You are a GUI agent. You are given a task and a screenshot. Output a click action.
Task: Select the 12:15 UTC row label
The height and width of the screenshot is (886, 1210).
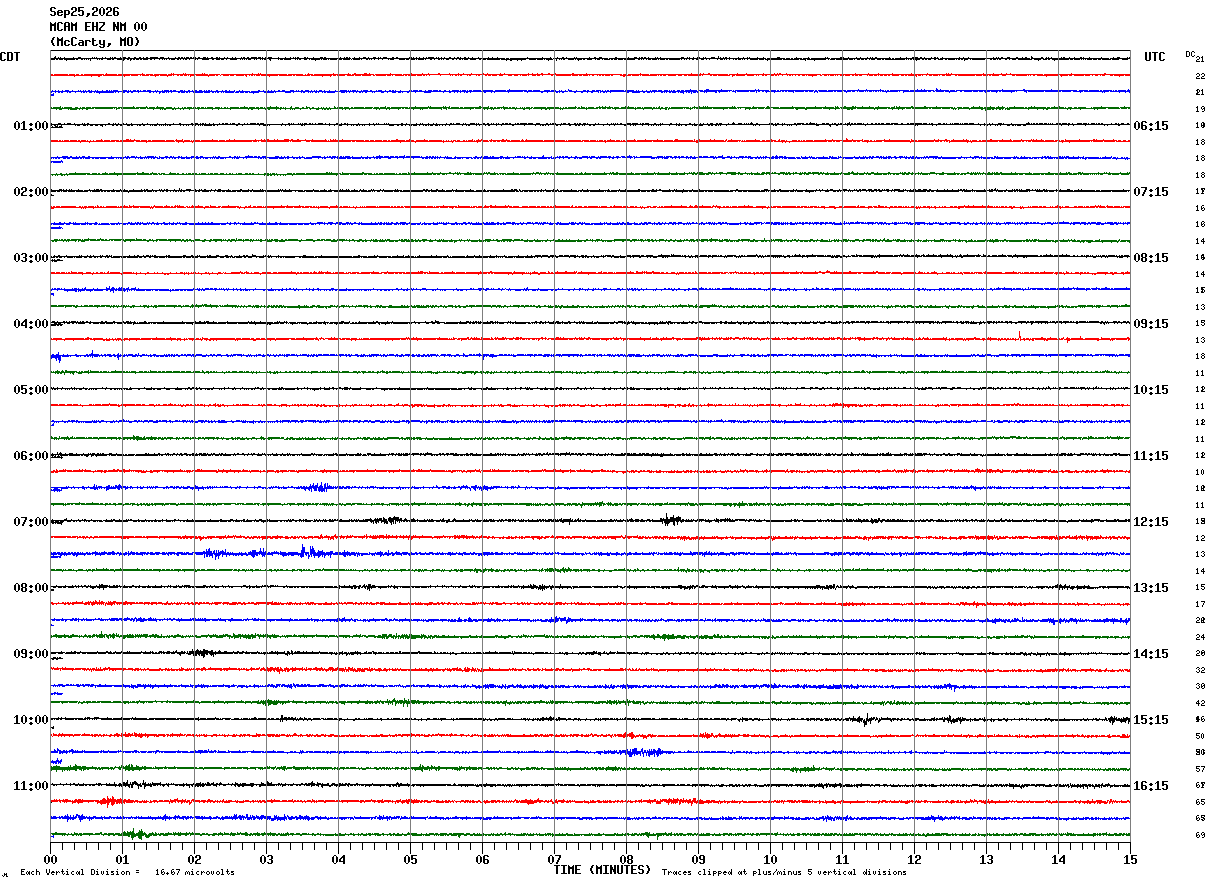[1150, 522]
